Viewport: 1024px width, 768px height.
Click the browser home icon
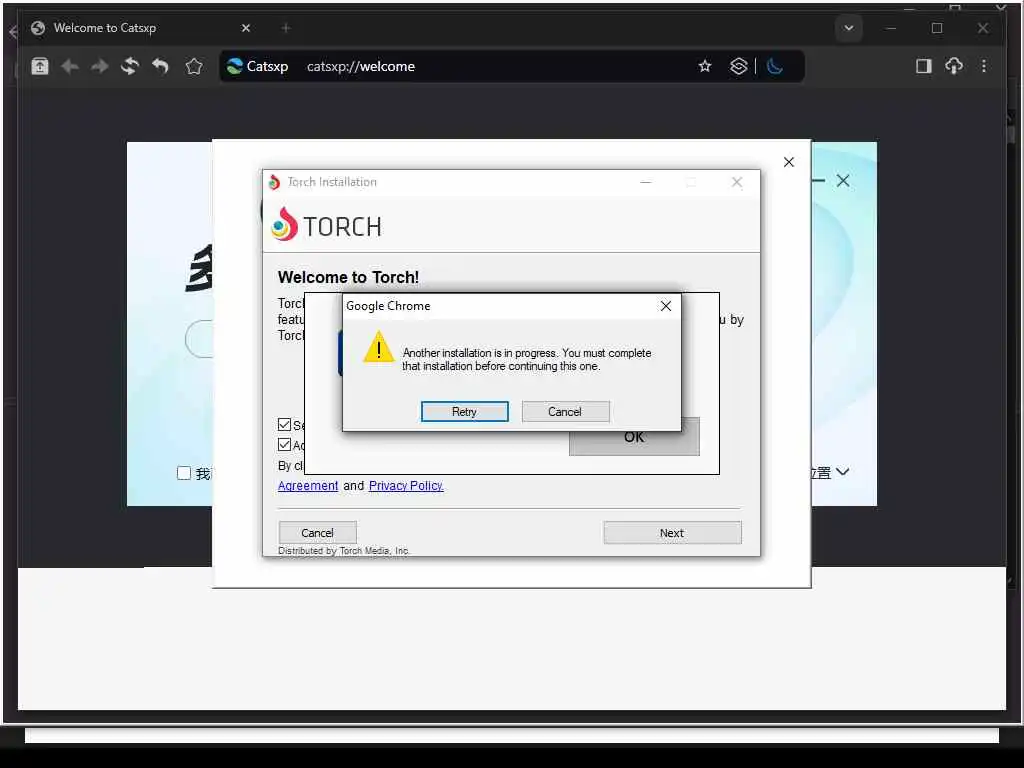coord(40,66)
